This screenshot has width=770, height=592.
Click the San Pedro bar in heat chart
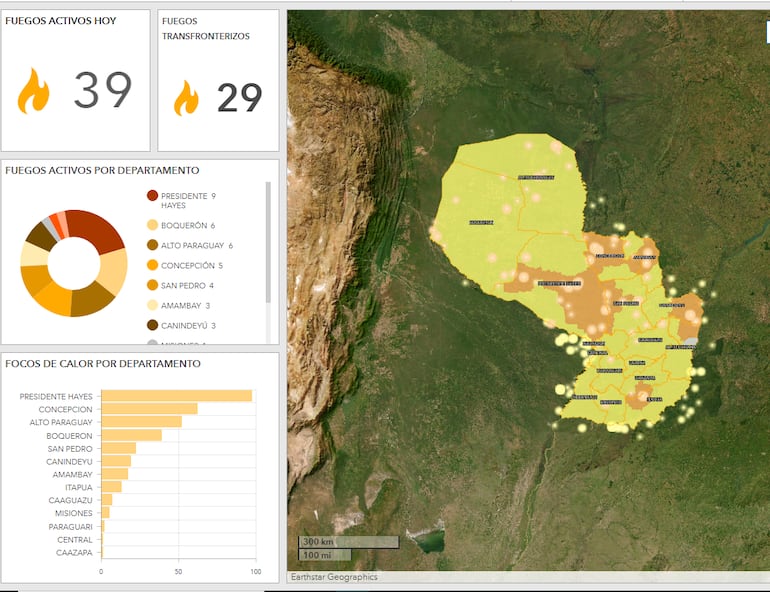tap(118, 448)
